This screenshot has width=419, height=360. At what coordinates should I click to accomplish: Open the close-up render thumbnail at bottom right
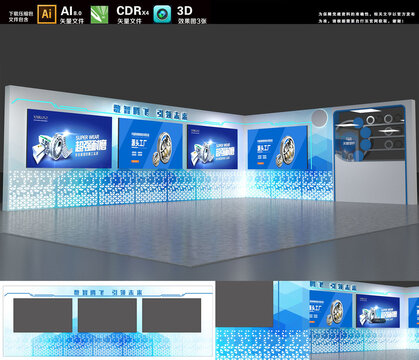click(317, 320)
